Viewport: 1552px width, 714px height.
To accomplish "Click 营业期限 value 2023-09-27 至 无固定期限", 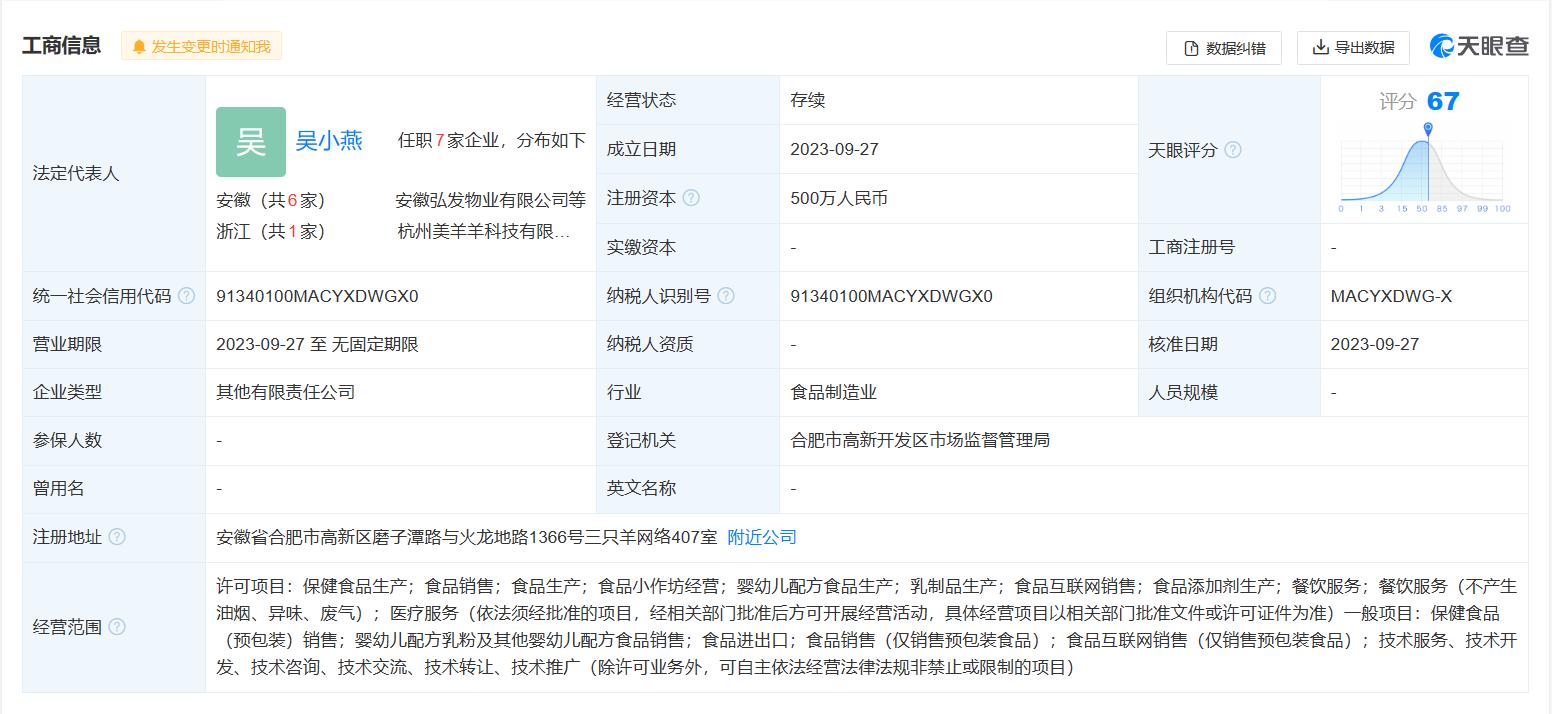I will click(317, 344).
